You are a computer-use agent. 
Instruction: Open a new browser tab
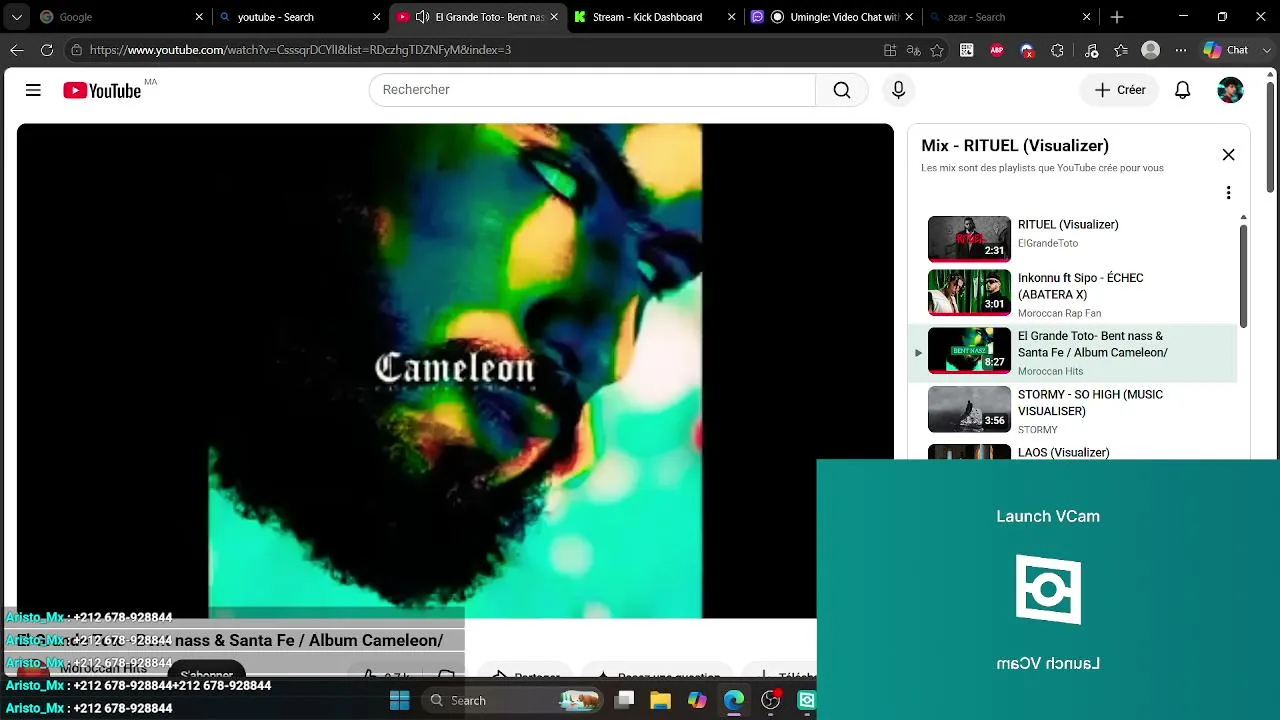1117,17
